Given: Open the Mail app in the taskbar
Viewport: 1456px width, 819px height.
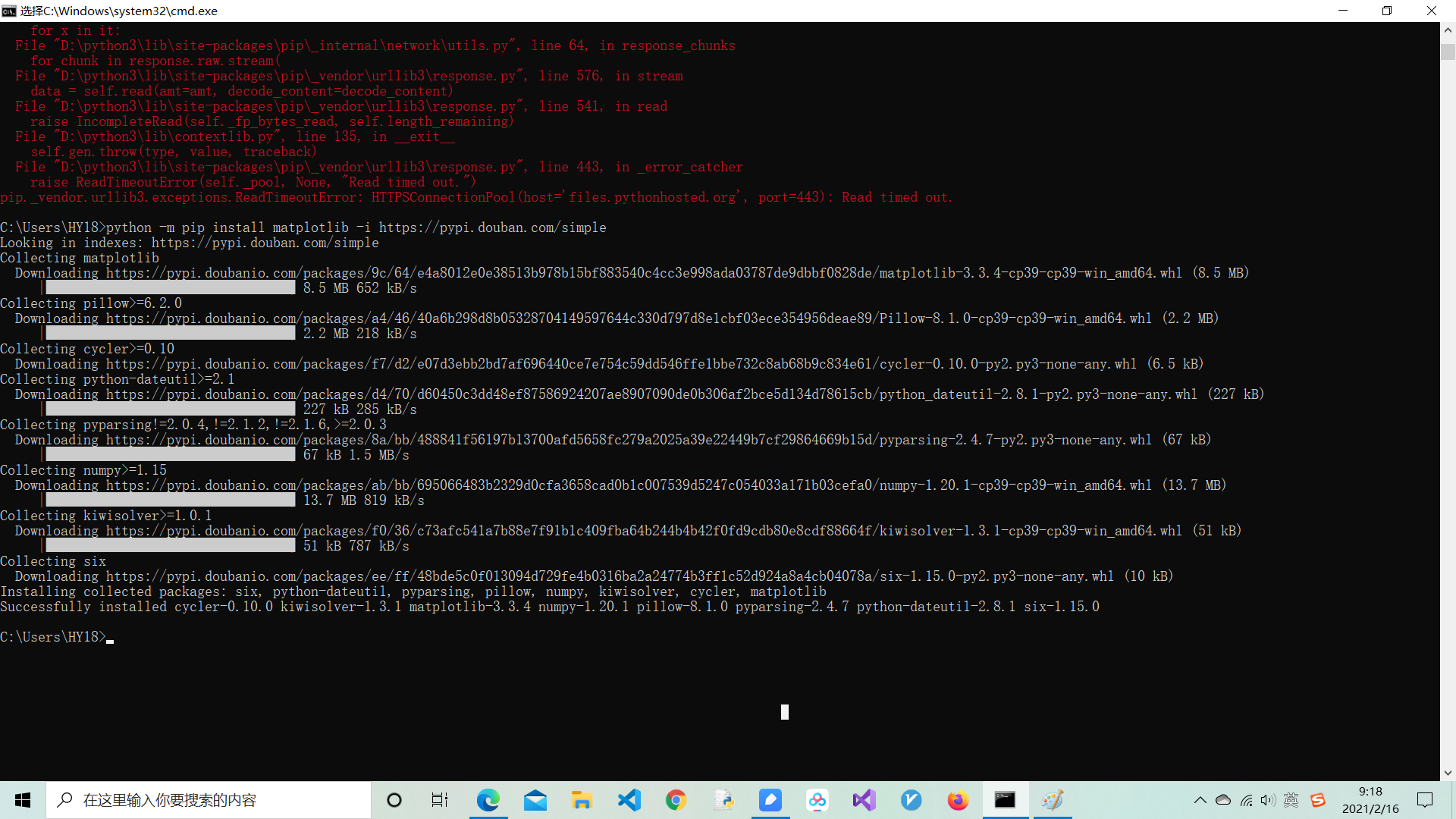Looking at the screenshot, I should click(535, 800).
